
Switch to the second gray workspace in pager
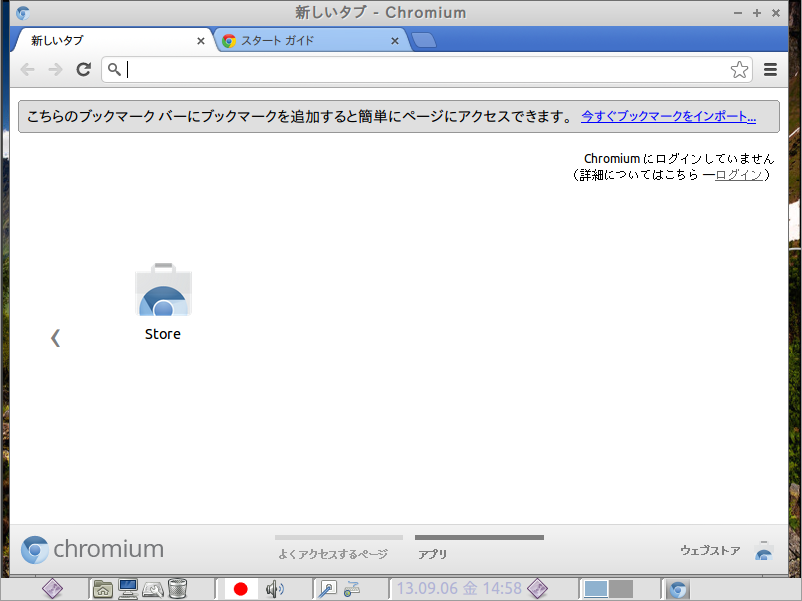pos(621,589)
